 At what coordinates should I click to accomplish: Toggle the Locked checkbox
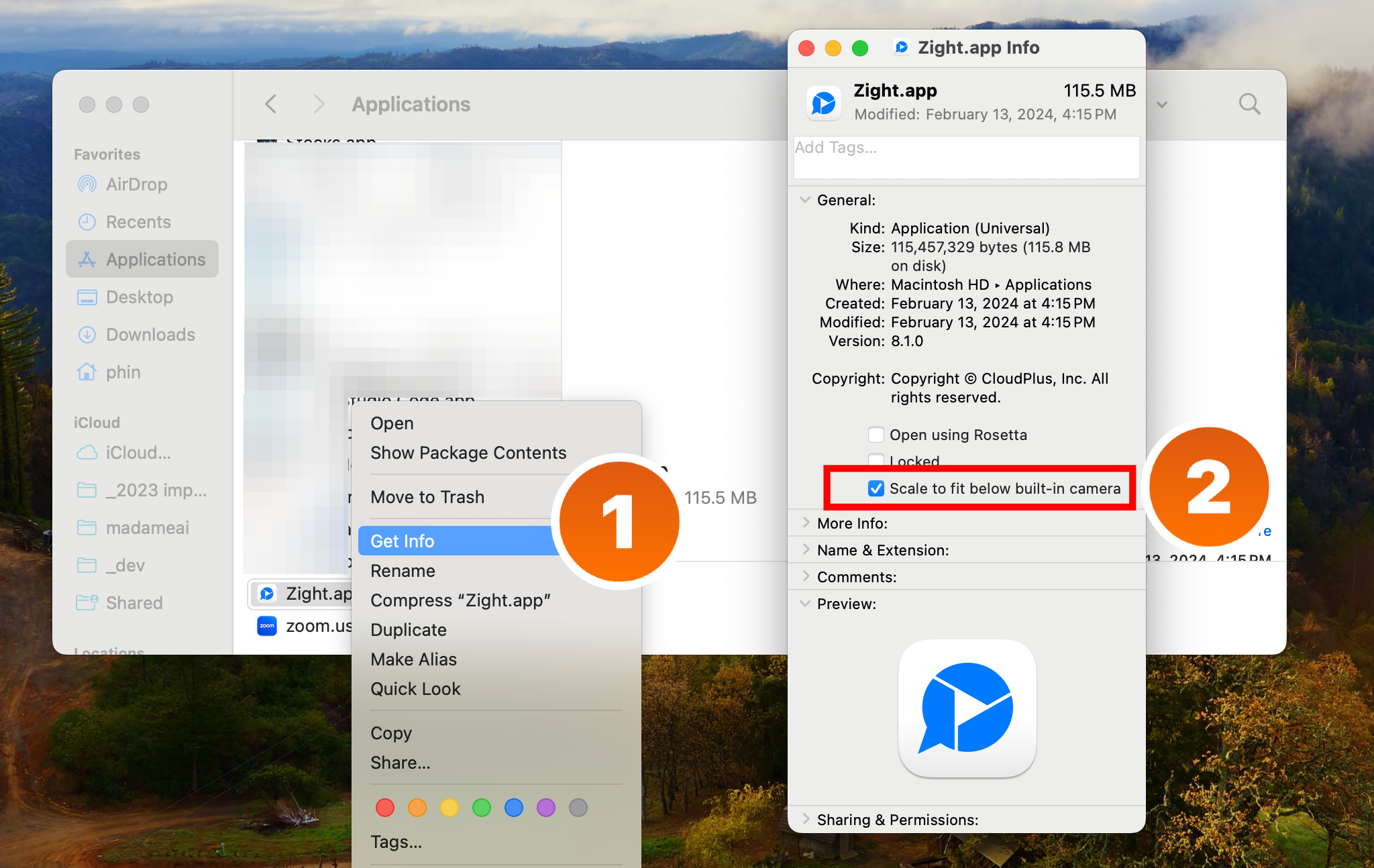(x=876, y=460)
